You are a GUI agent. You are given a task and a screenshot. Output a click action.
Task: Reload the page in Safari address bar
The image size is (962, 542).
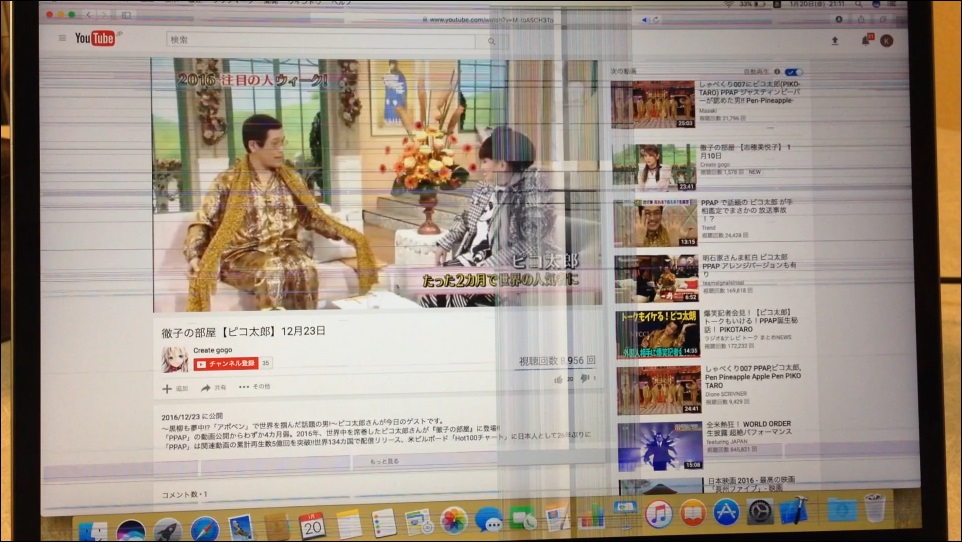click(656, 20)
